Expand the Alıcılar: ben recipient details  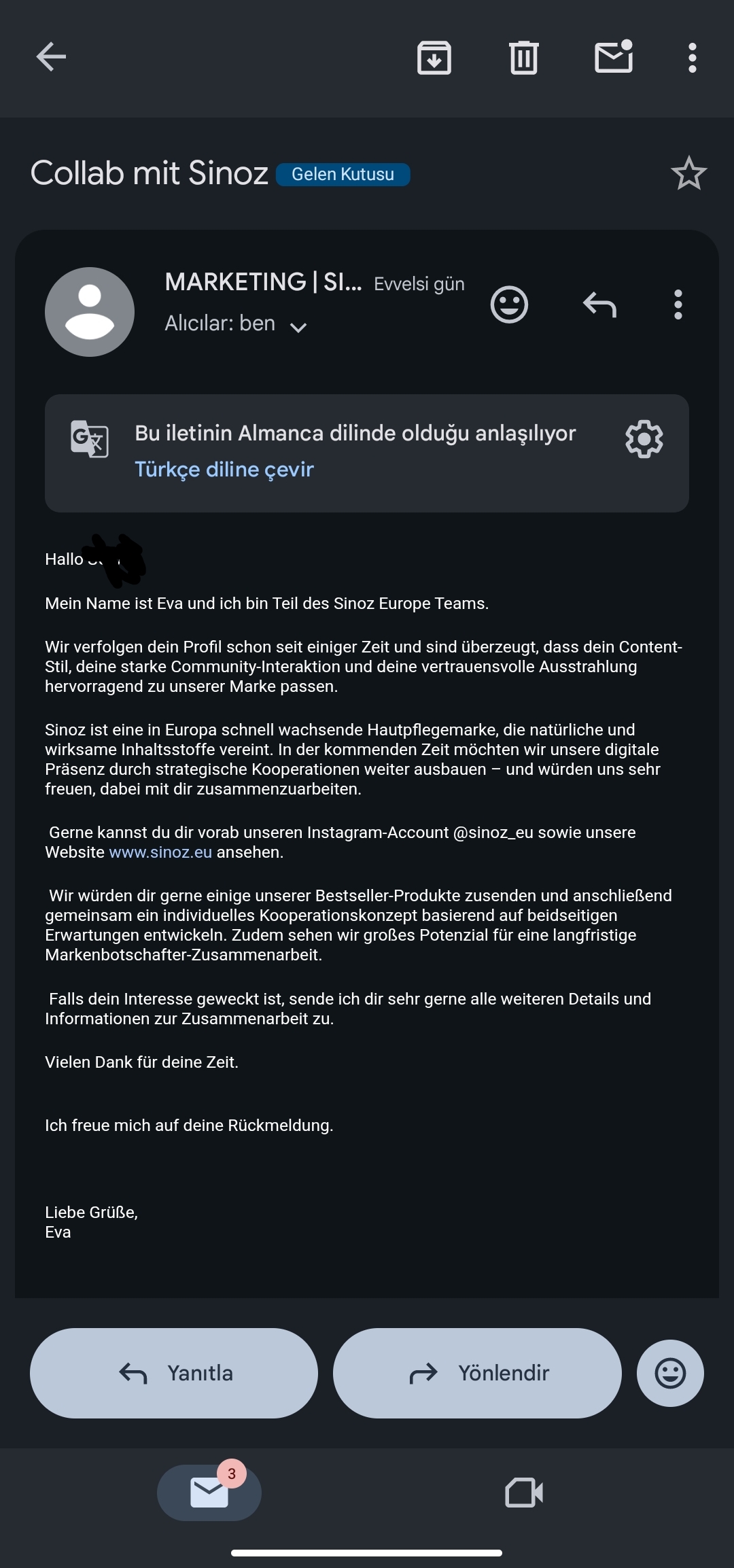pyautogui.click(x=236, y=324)
